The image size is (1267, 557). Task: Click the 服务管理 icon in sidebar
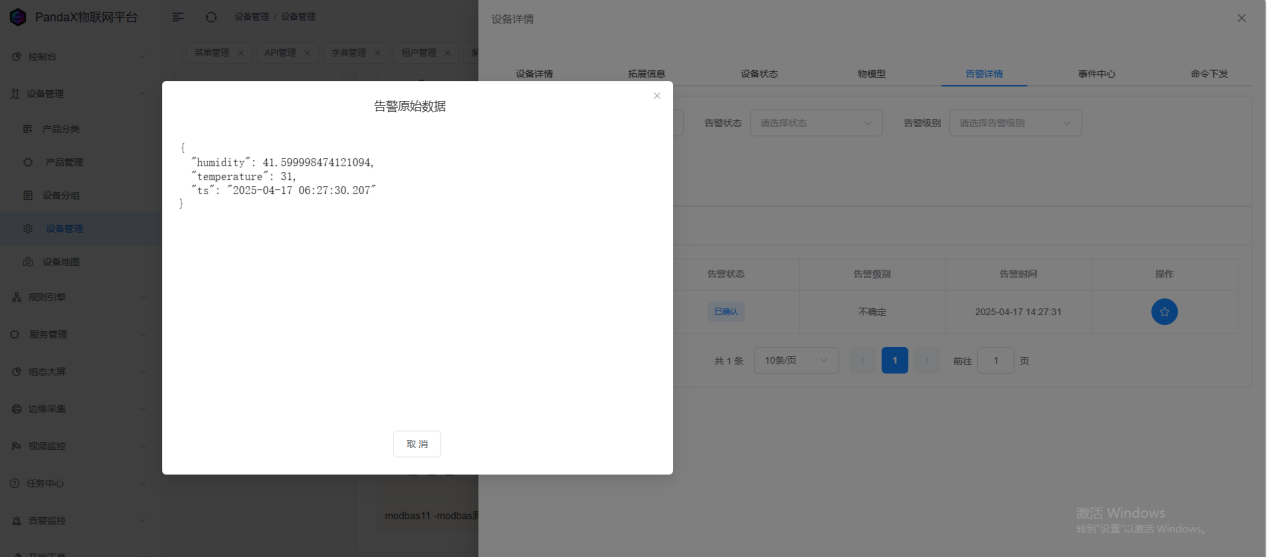pyautogui.click(x=16, y=334)
